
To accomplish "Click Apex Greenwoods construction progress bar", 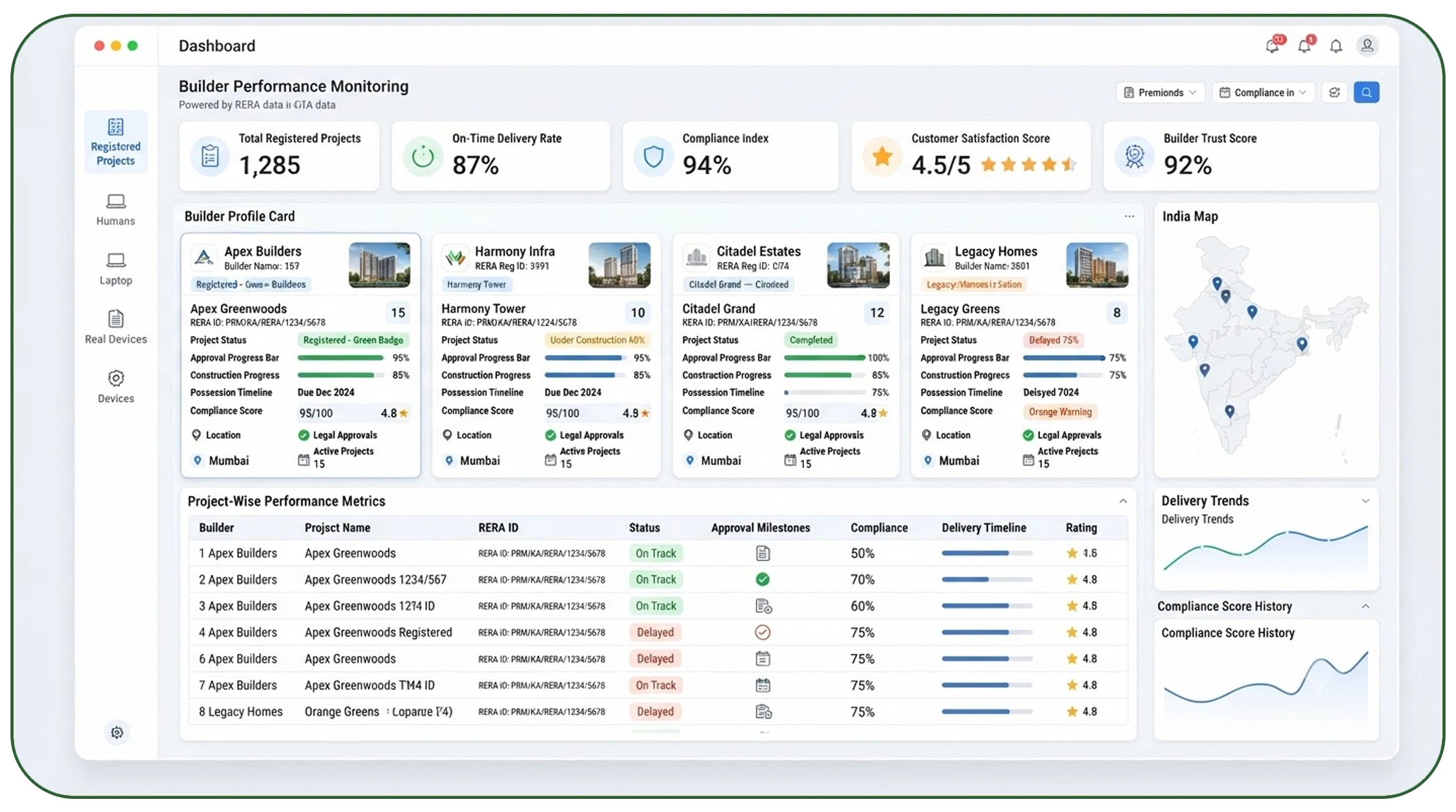I will click(341, 375).
